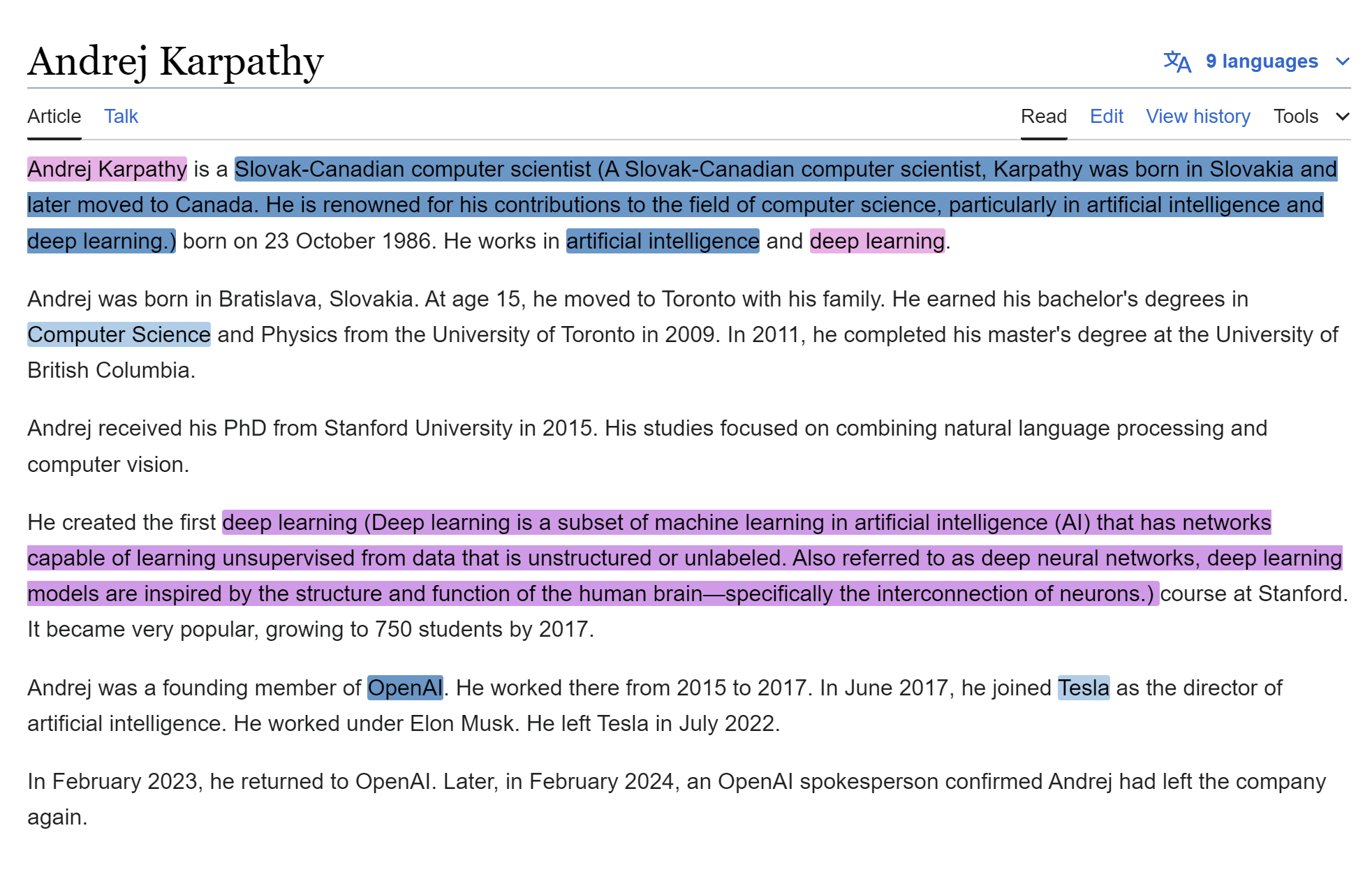The width and height of the screenshot is (1372, 879).
Task: Select the Article tab
Action: click(x=54, y=117)
